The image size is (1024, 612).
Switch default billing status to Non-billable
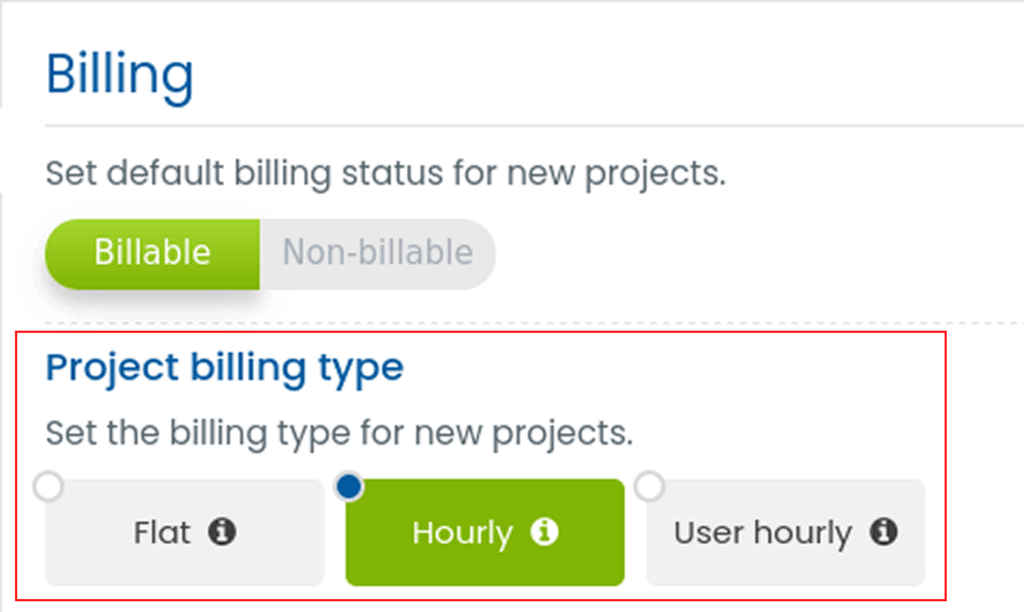click(377, 253)
